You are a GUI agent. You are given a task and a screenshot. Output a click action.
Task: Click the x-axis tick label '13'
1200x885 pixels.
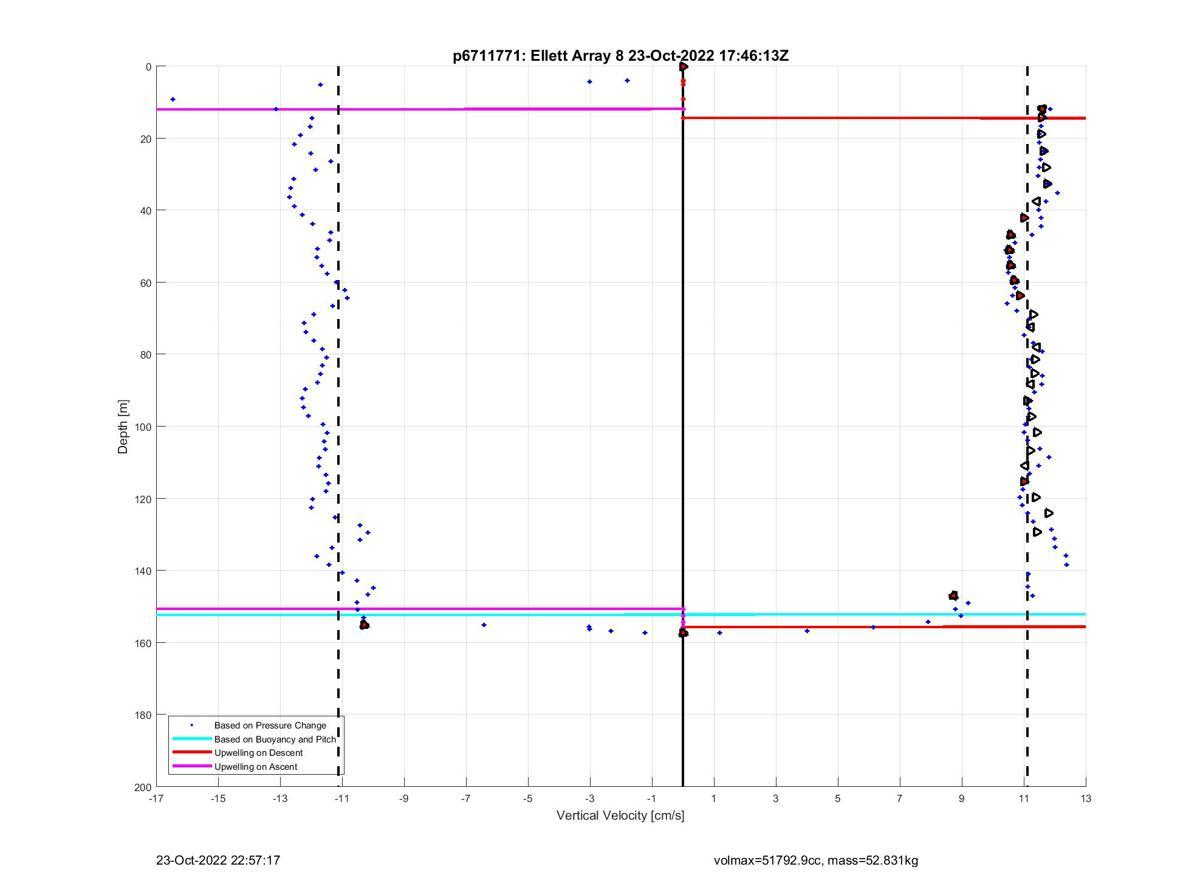tap(1086, 799)
